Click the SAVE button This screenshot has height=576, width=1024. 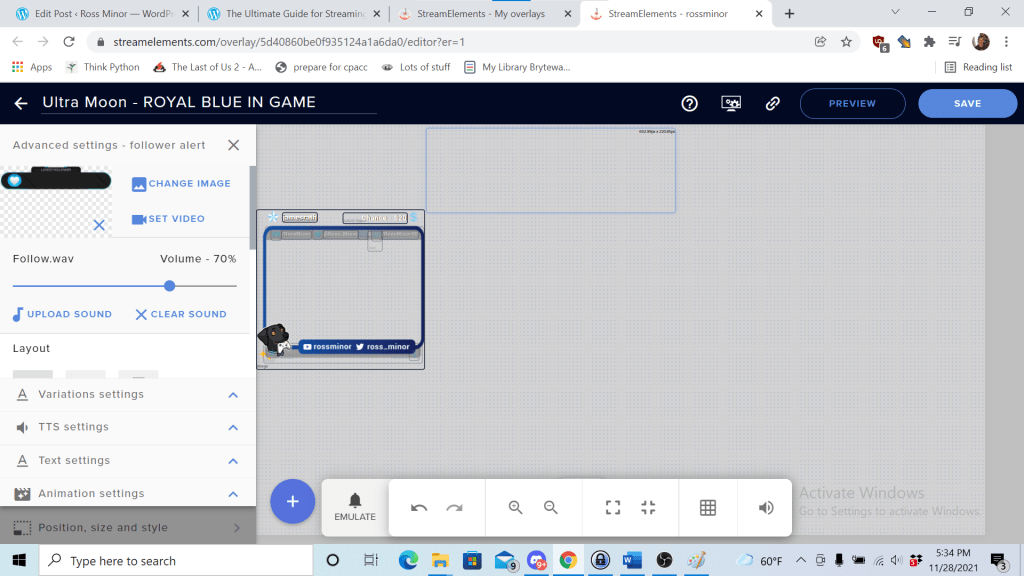(967, 103)
